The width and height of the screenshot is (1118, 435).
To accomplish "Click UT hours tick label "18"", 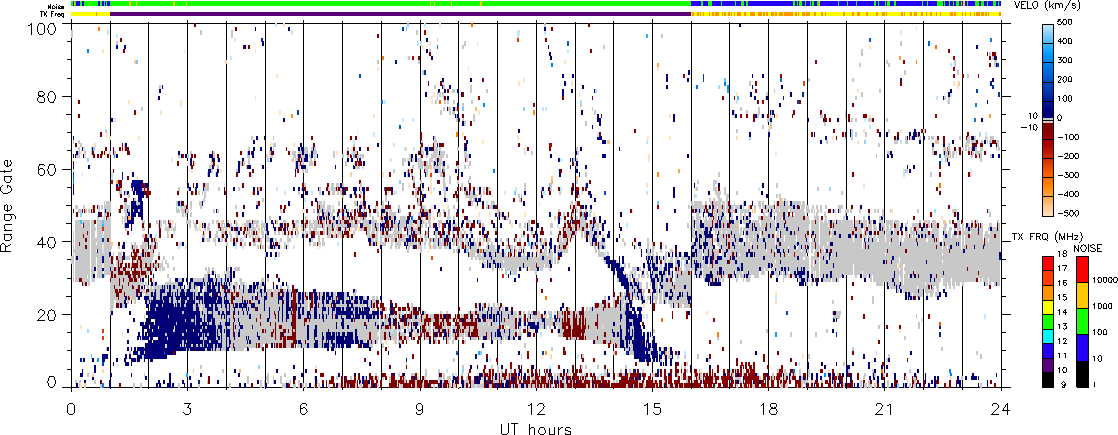I will [769, 409].
